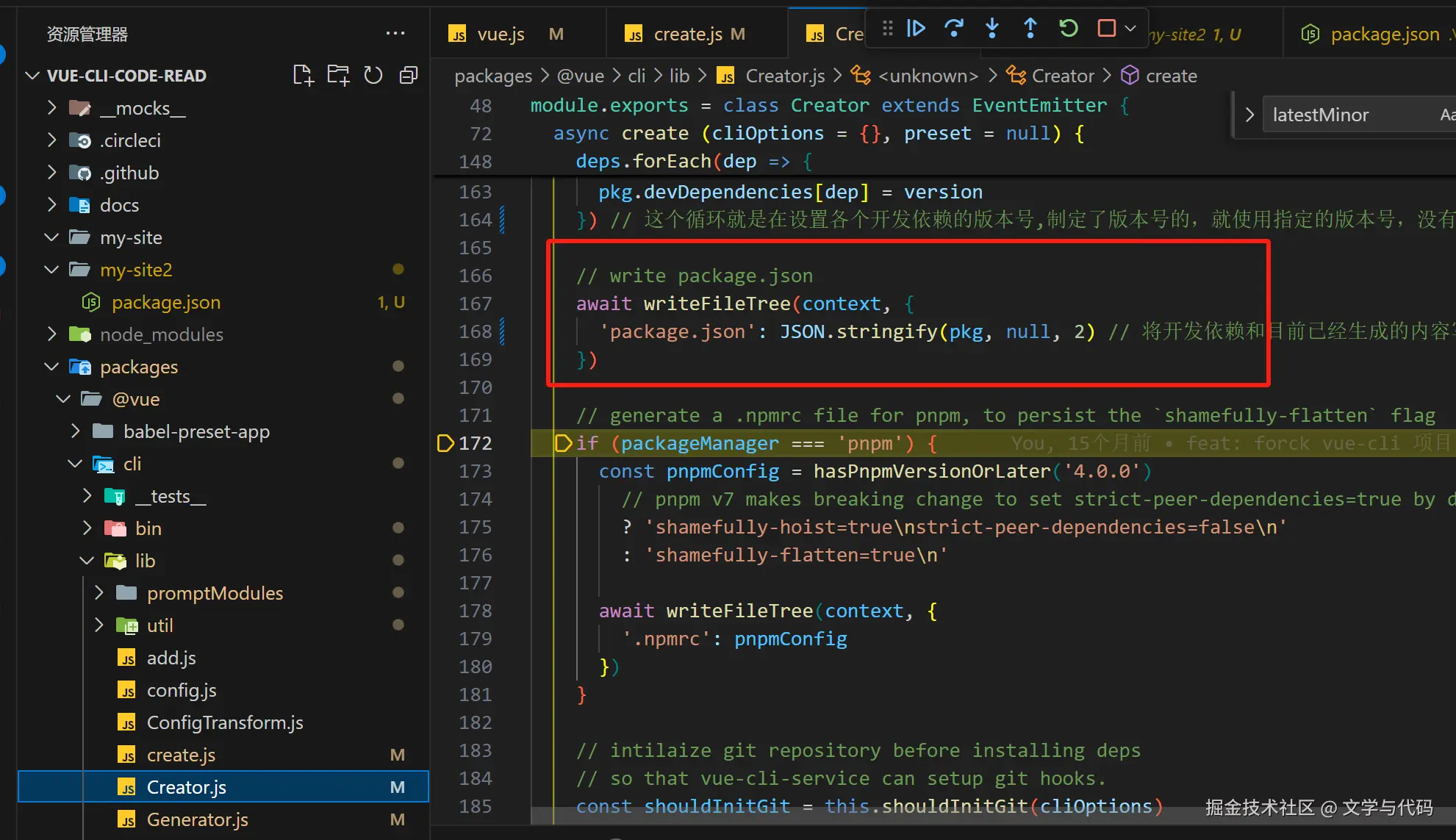Stop debugging with the square icon
The image size is (1456, 840).
pos(1106,29)
